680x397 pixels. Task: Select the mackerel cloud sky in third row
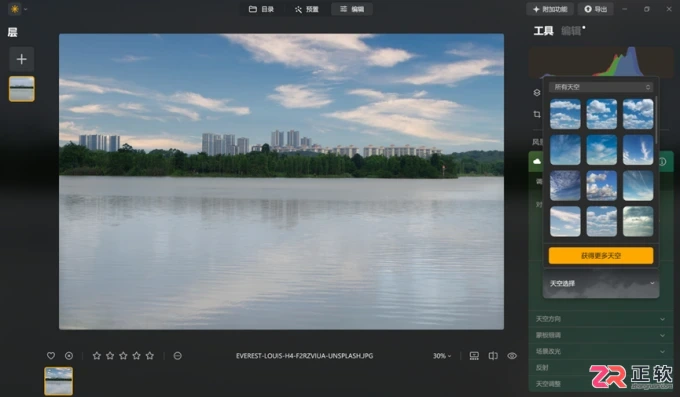click(565, 186)
